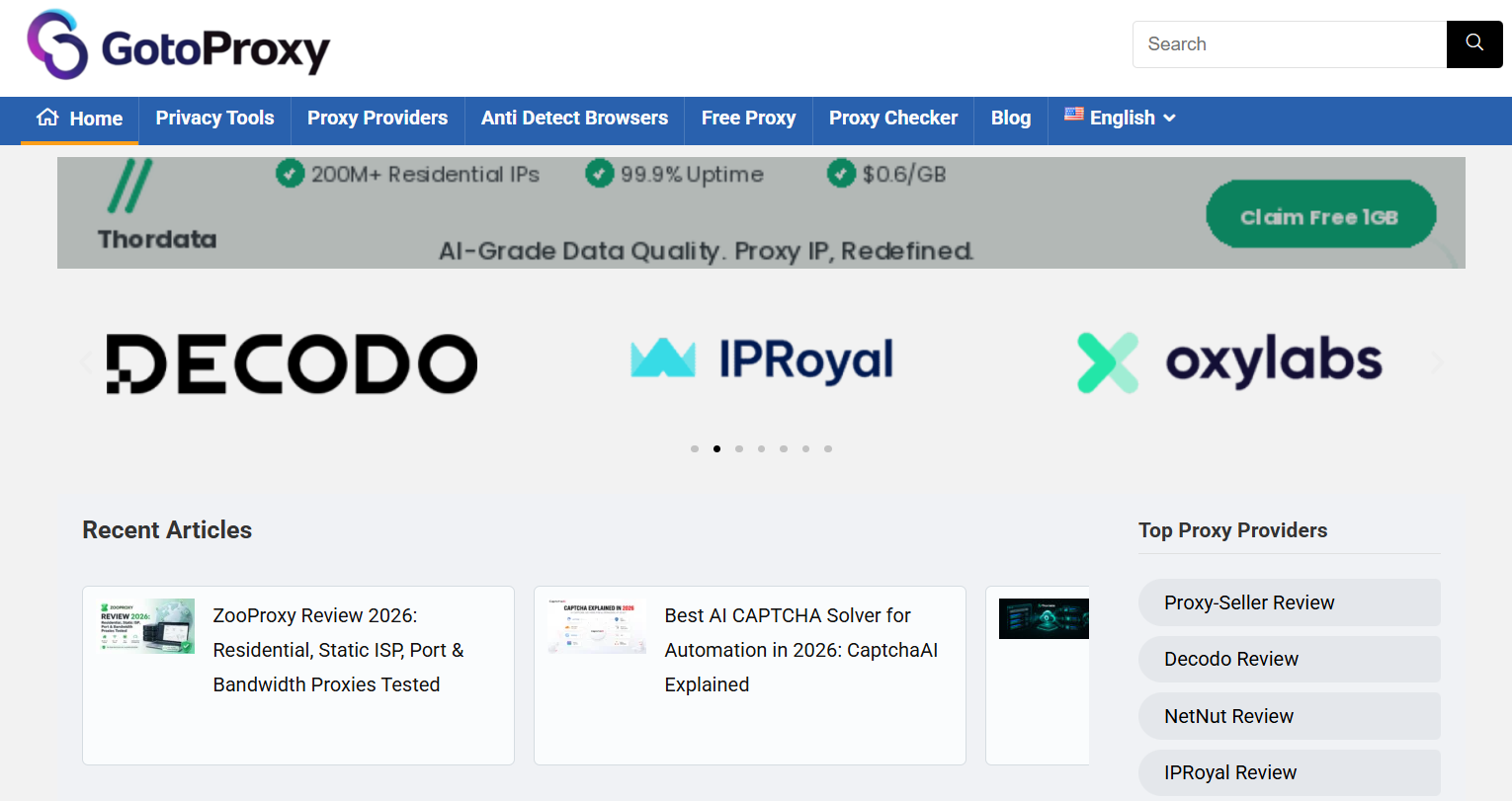This screenshot has height=801, width=1512.
Task: Click the carousel next arrow
Action: pos(1436,362)
